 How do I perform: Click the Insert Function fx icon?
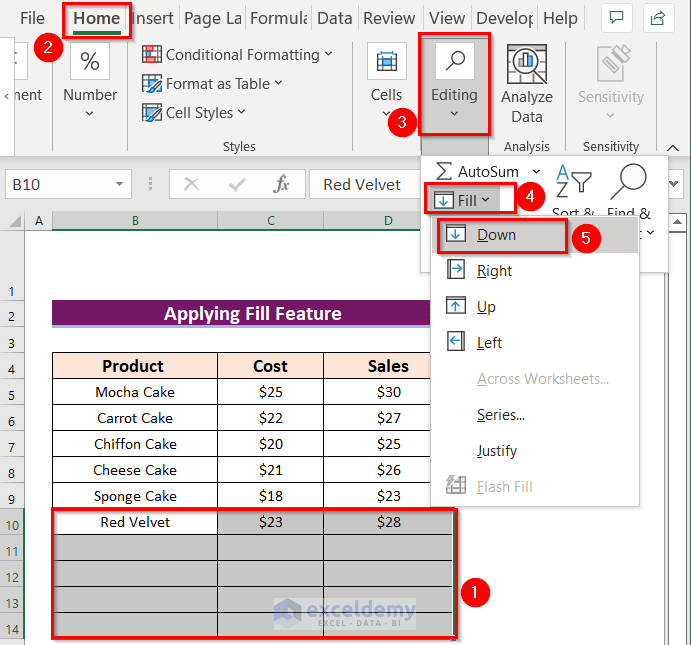point(281,184)
